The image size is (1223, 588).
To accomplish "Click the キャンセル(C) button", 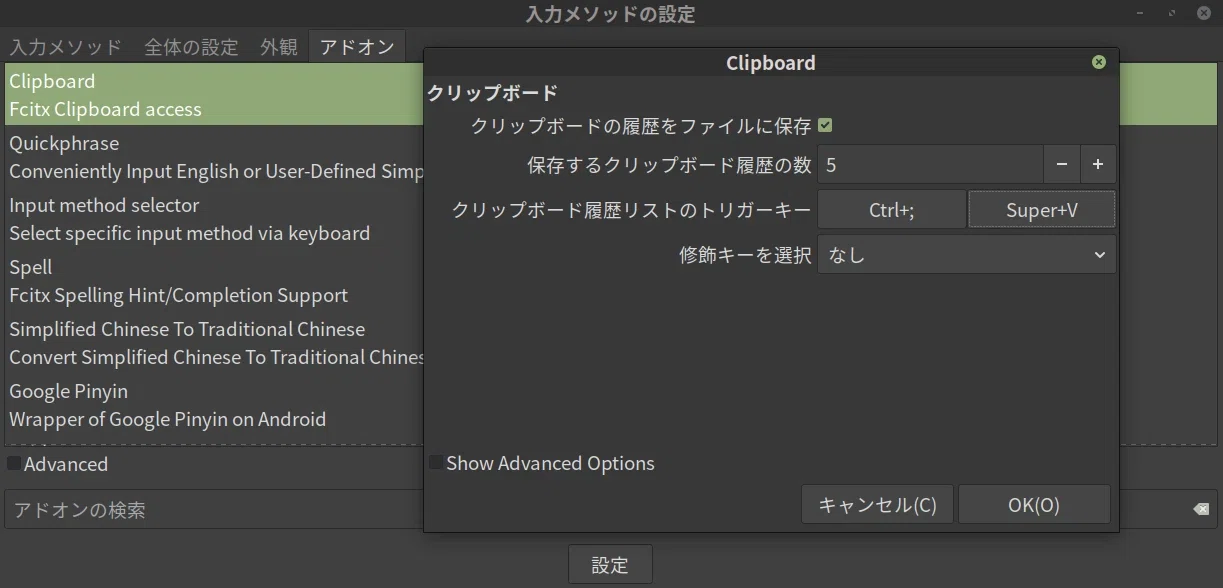I will pyautogui.click(x=878, y=504).
